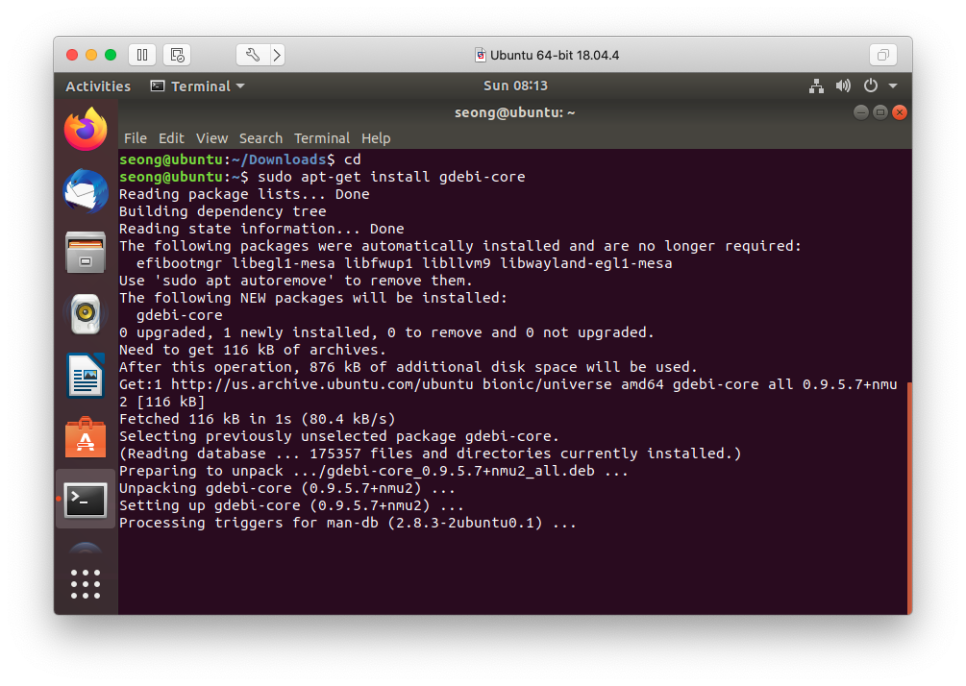Click the mac green fullscreen button

[x=110, y=55]
